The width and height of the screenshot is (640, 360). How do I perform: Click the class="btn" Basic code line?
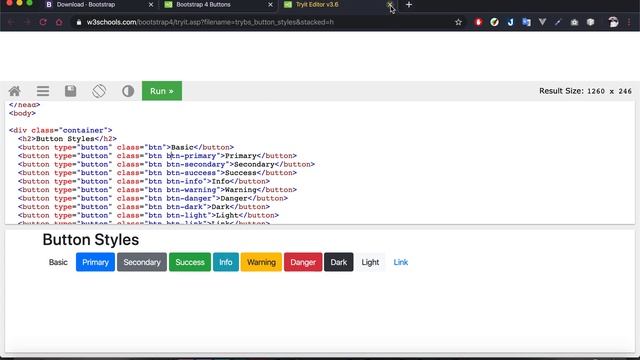126,147
